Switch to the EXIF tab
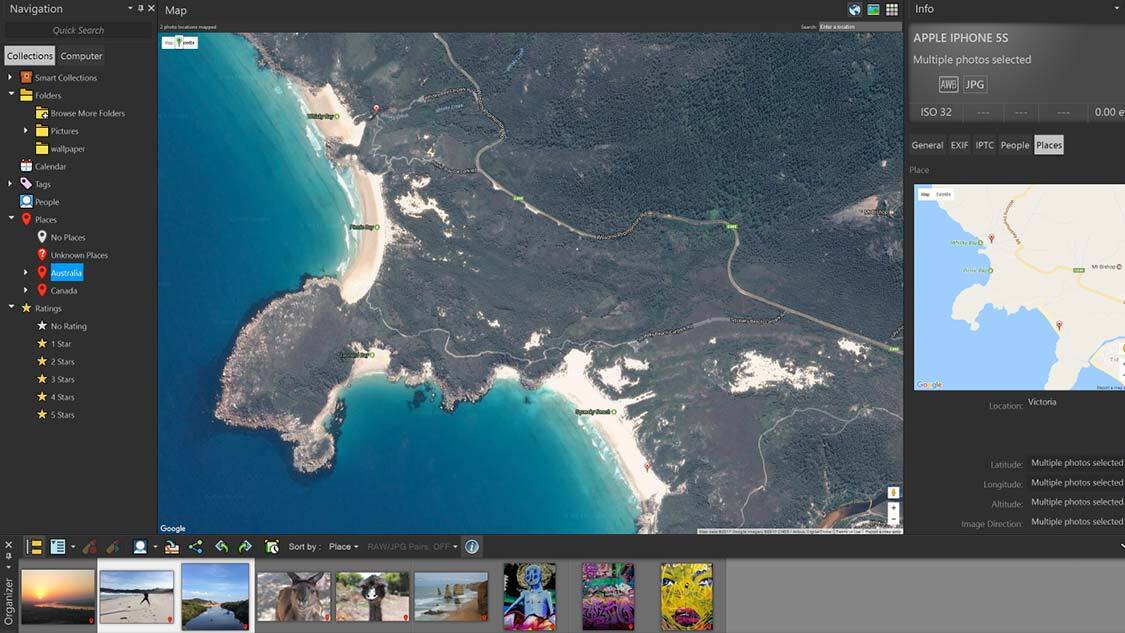Screen dimensions: 1125x633 click(959, 145)
